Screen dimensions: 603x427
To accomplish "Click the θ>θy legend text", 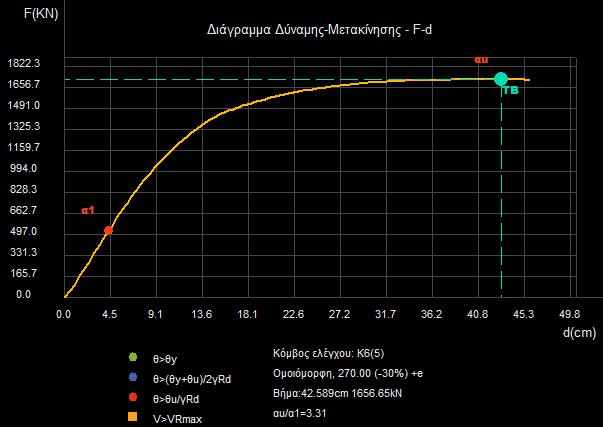I will tap(165, 360).
